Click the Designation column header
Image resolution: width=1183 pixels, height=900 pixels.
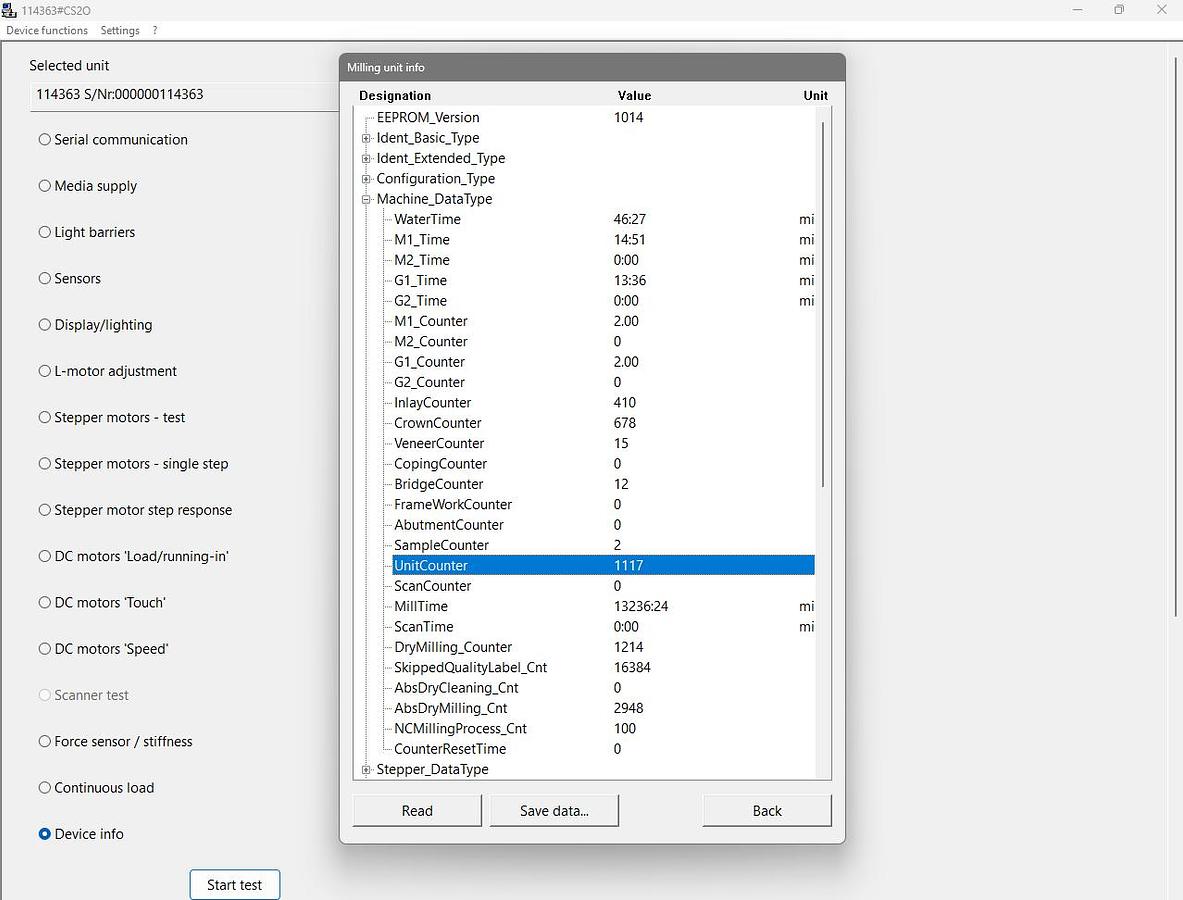(x=395, y=96)
